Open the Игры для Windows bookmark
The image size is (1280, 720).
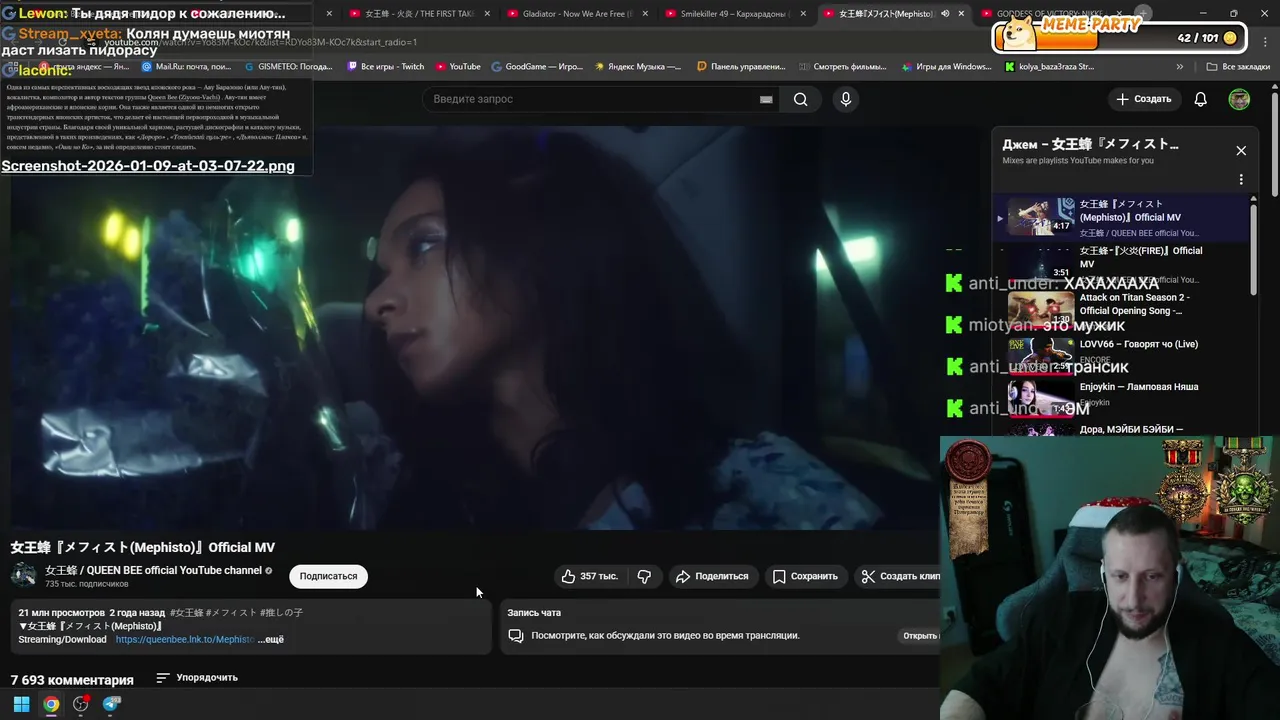coord(946,67)
